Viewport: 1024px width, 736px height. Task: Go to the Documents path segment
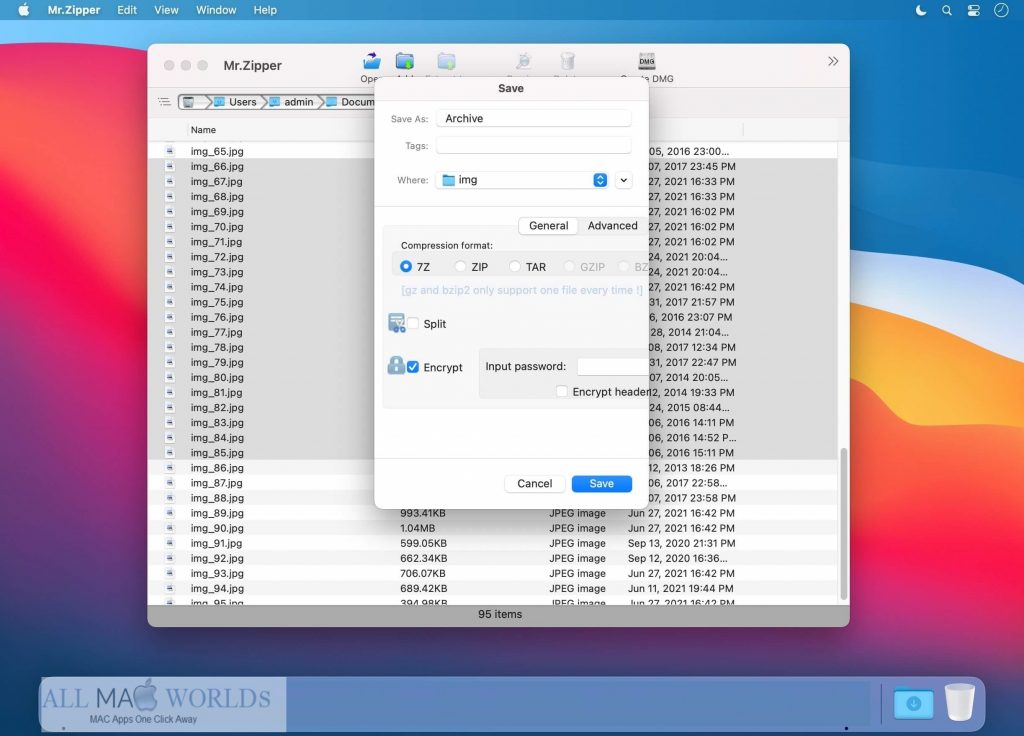(x=350, y=102)
